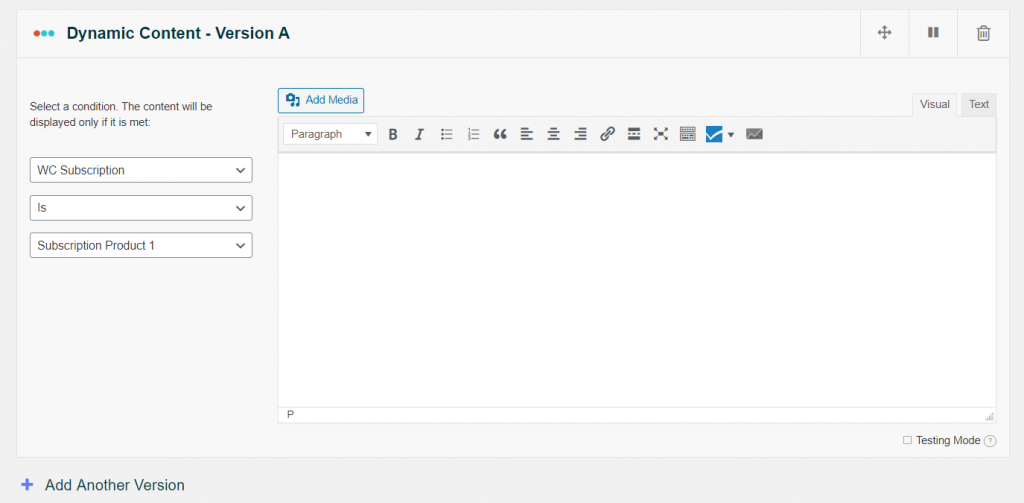The width and height of the screenshot is (1024, 503).
Task: Click the pause version icon
Action: pyautogui.click(x=933, y=32)
